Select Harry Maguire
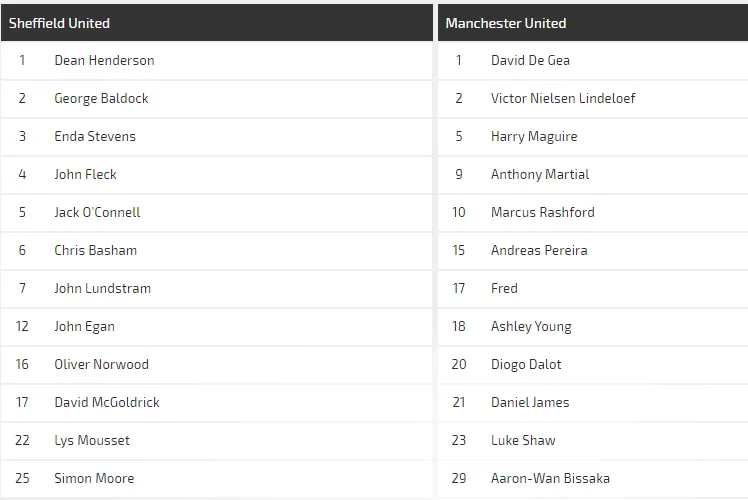This screenshot has width=748, height=500. pos(534,136)
